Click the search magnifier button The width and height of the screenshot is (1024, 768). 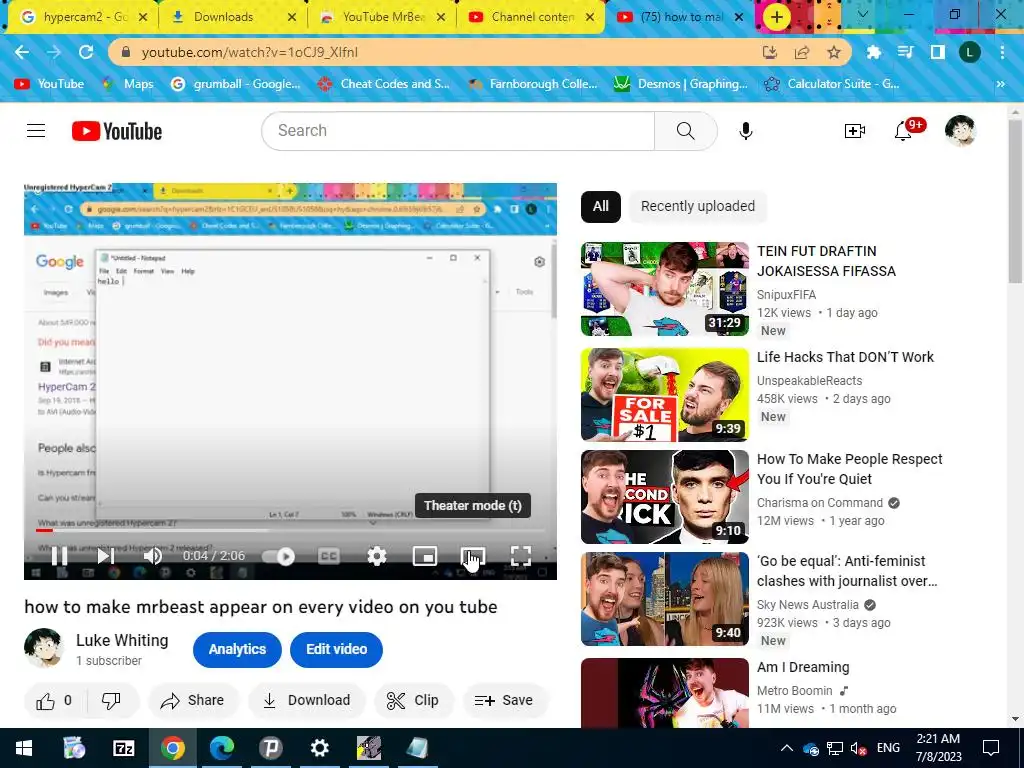click(686, 131)
